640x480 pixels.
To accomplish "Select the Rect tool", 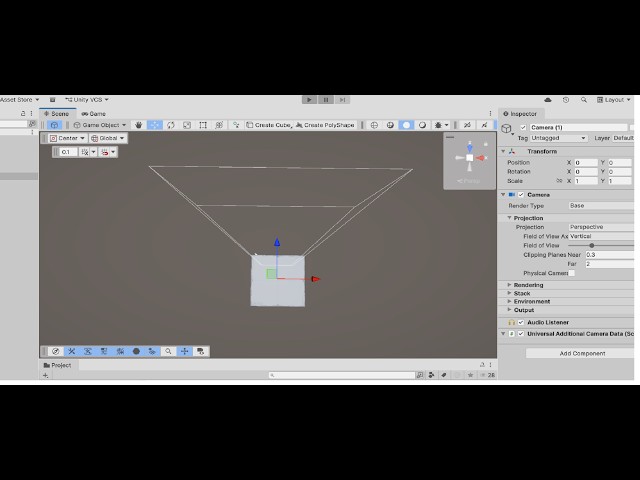I will point(203,125).
